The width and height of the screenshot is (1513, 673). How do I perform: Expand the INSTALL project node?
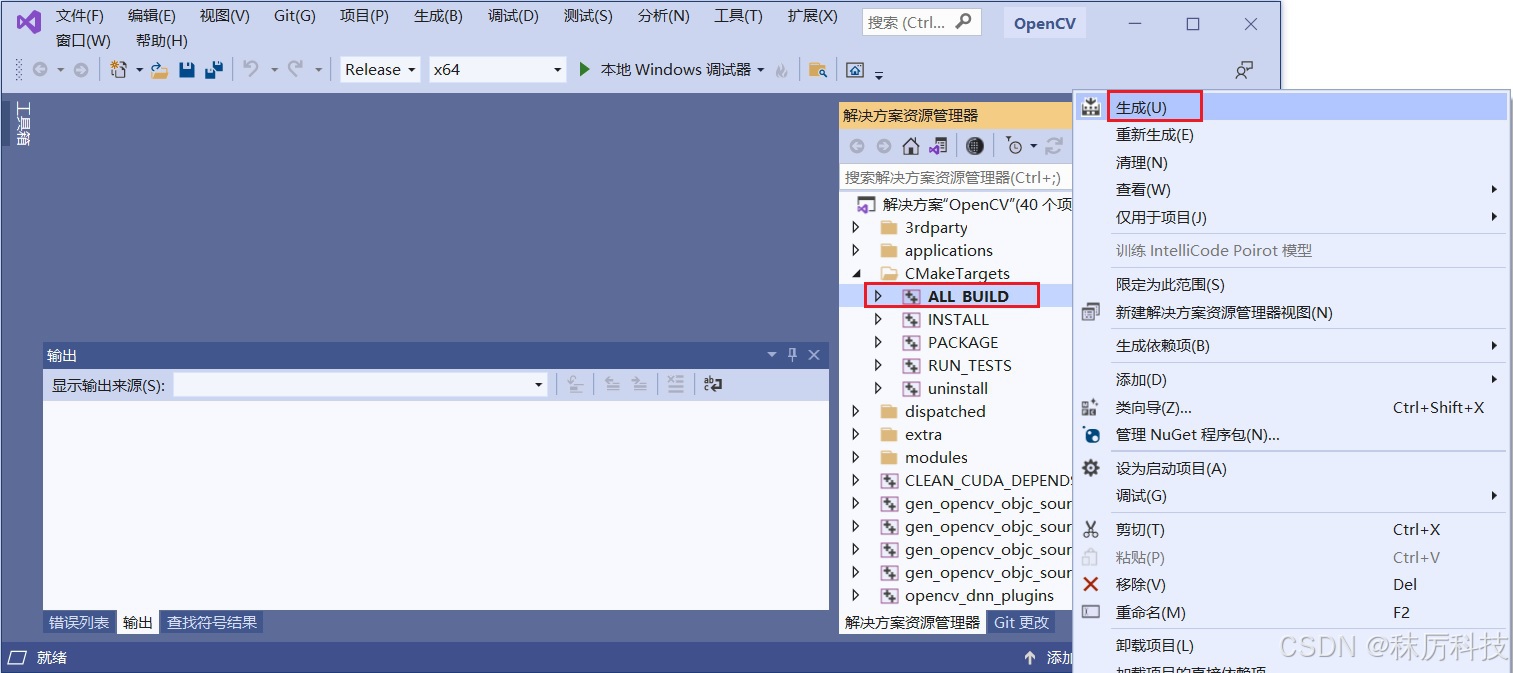(878, 319)
